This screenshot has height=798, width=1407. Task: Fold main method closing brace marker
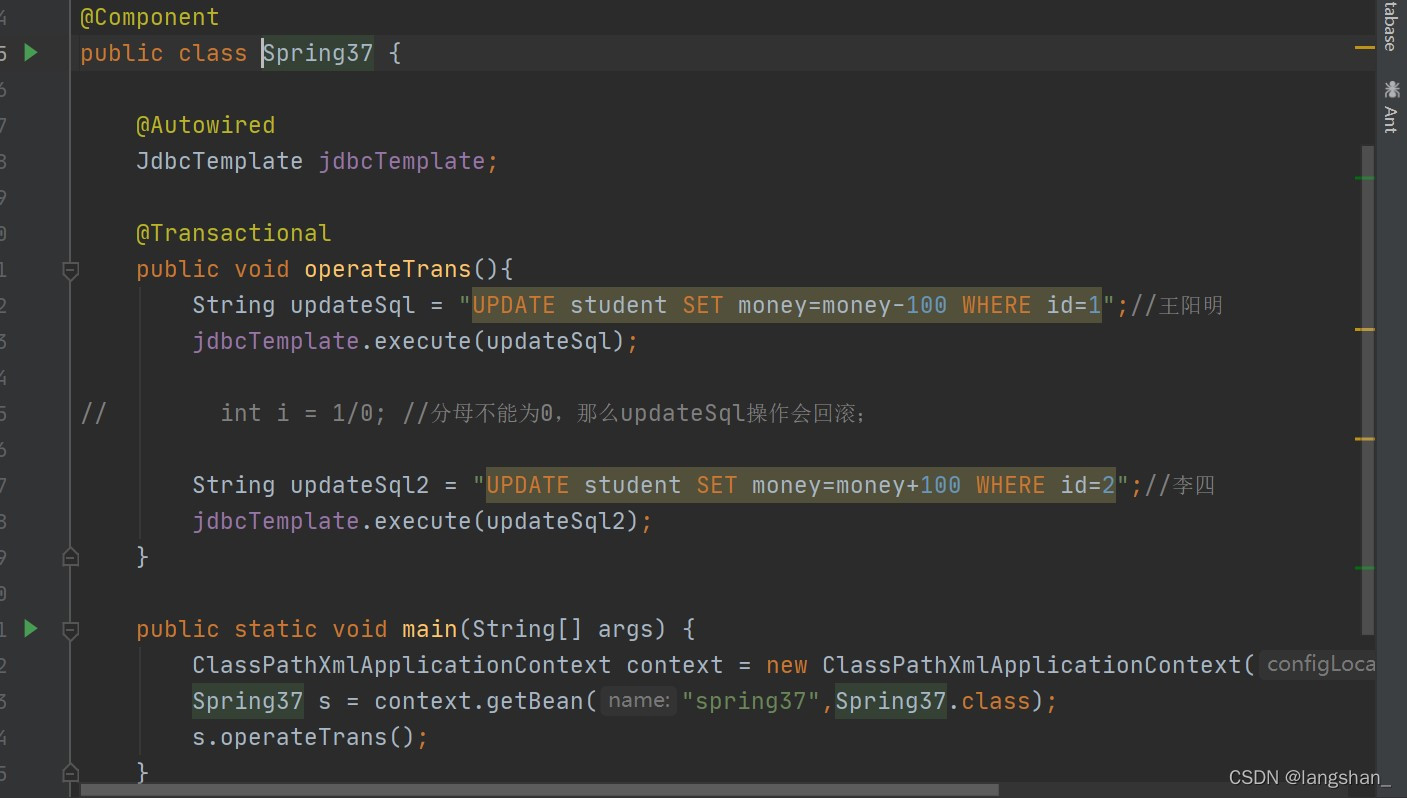point(70,773)
